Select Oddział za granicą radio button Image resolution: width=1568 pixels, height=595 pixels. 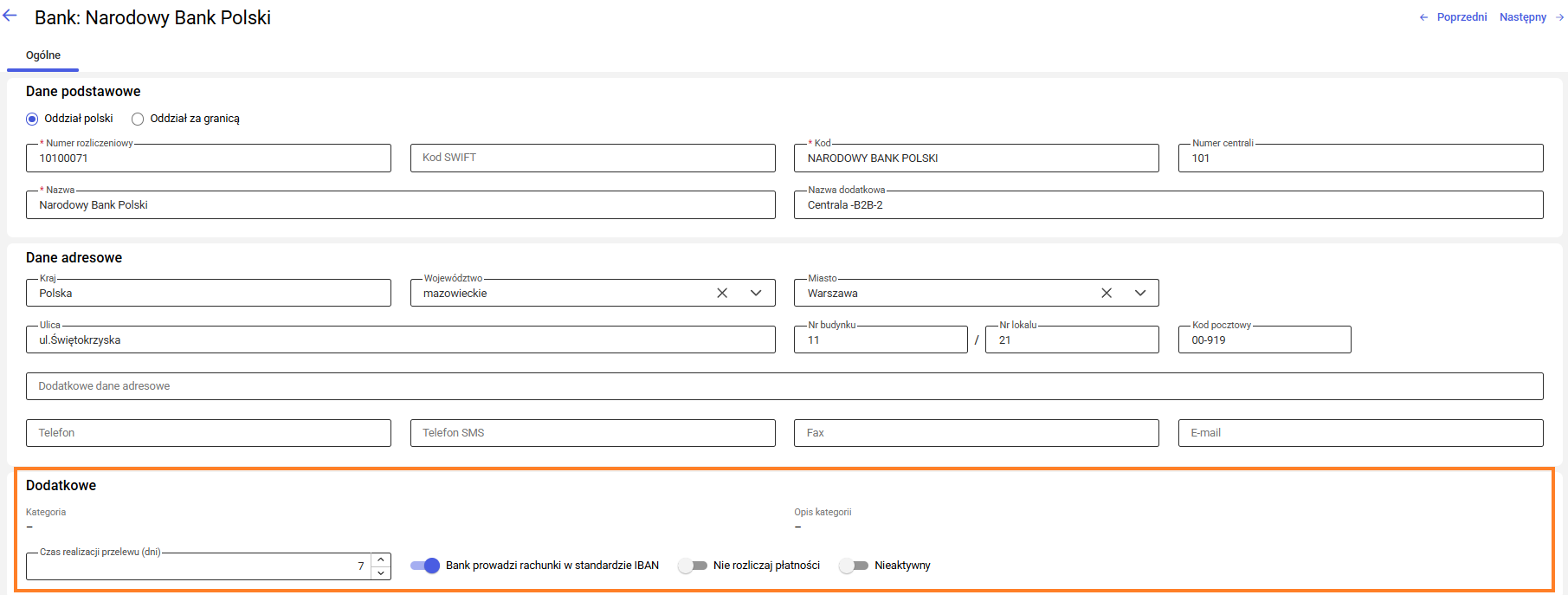click(x=138, y=120)
